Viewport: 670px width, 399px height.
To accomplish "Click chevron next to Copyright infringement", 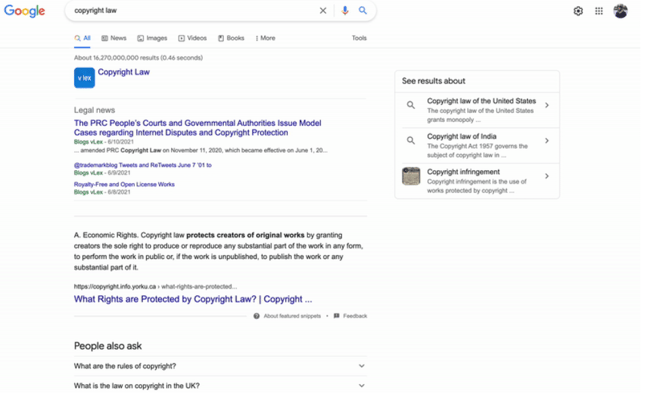I will coord(547,176).
